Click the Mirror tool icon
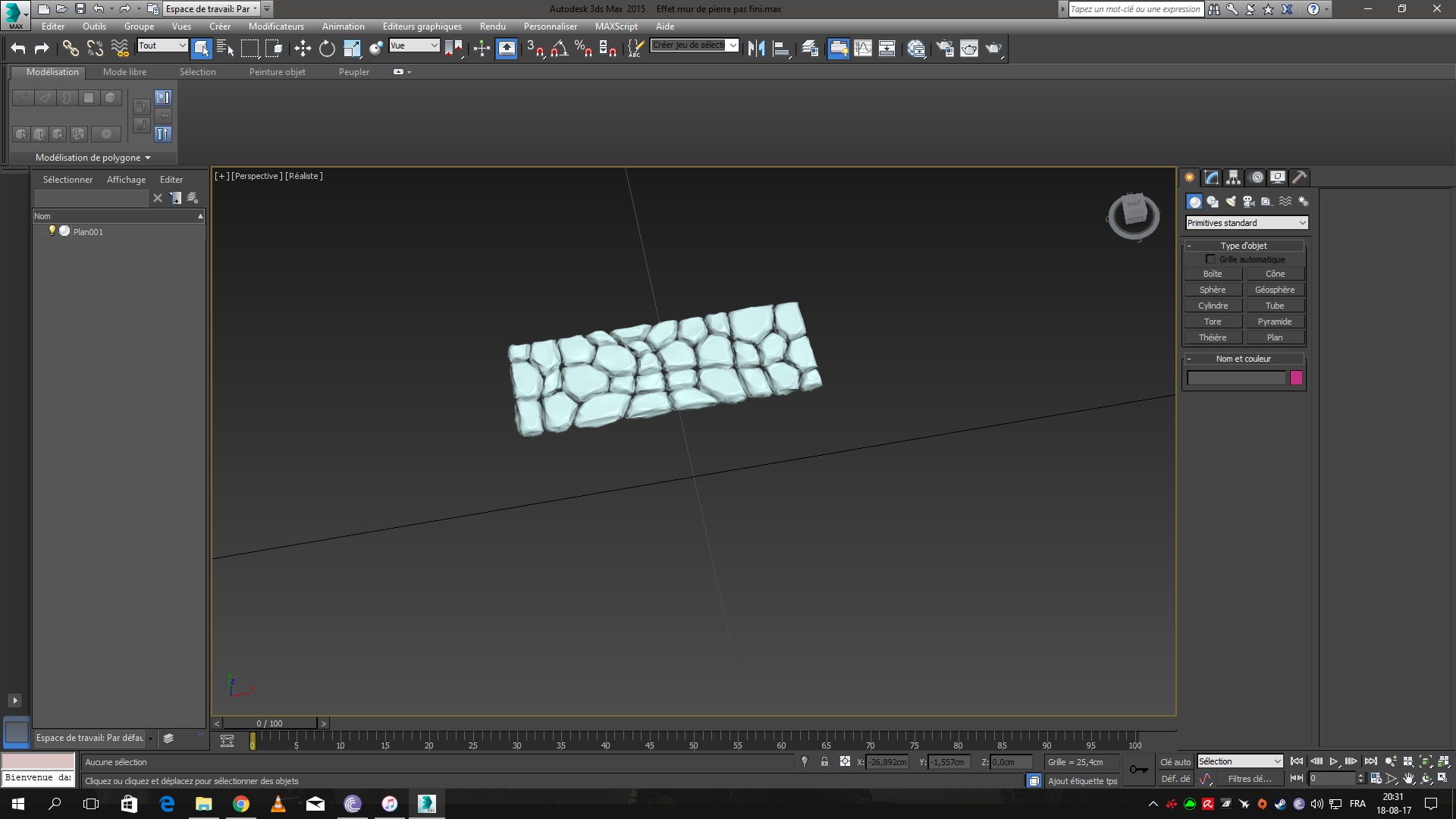 click(756, 49)
